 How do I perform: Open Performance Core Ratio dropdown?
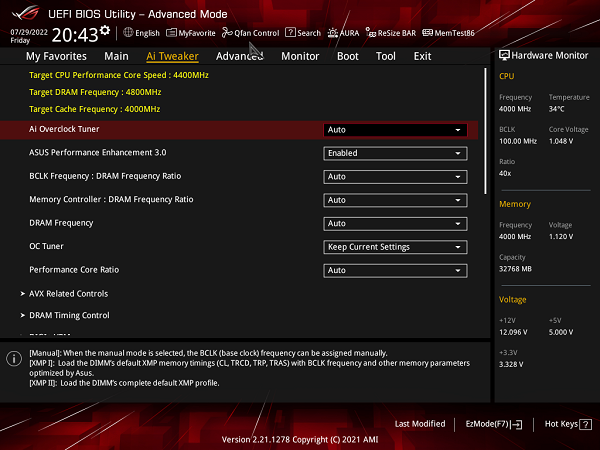click(x=395, y=270)
